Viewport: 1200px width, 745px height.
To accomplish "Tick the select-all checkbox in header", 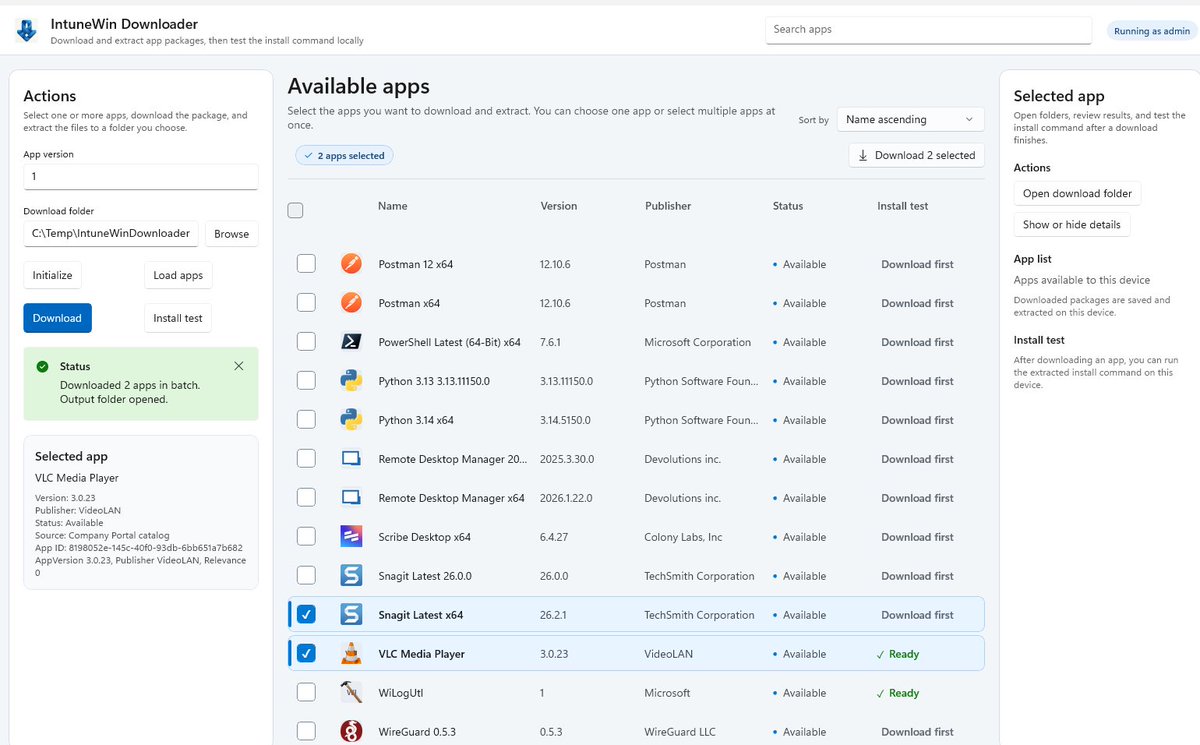I will click(x=295, y=210).
